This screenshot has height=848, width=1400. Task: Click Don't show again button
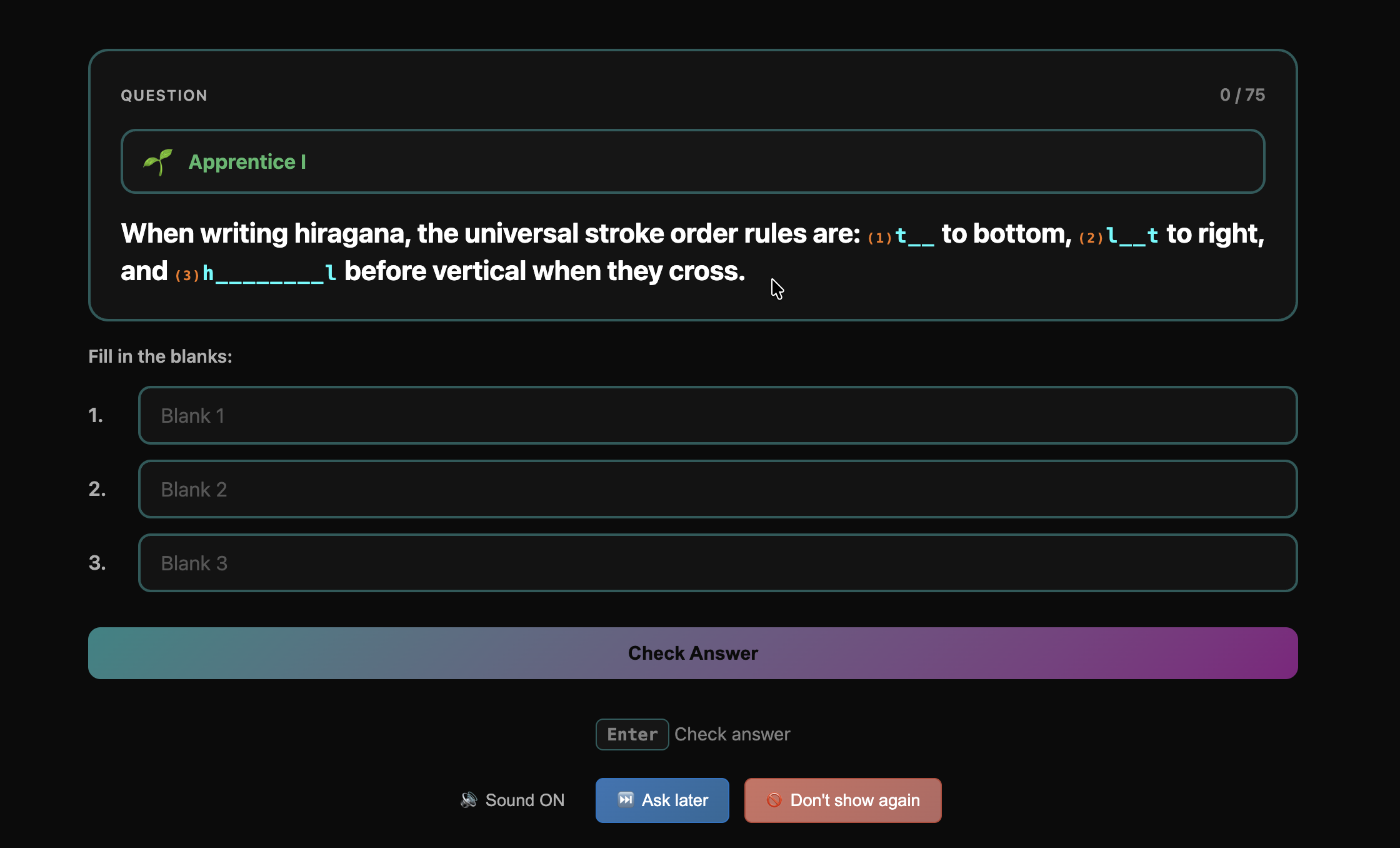tap(842, 800)
